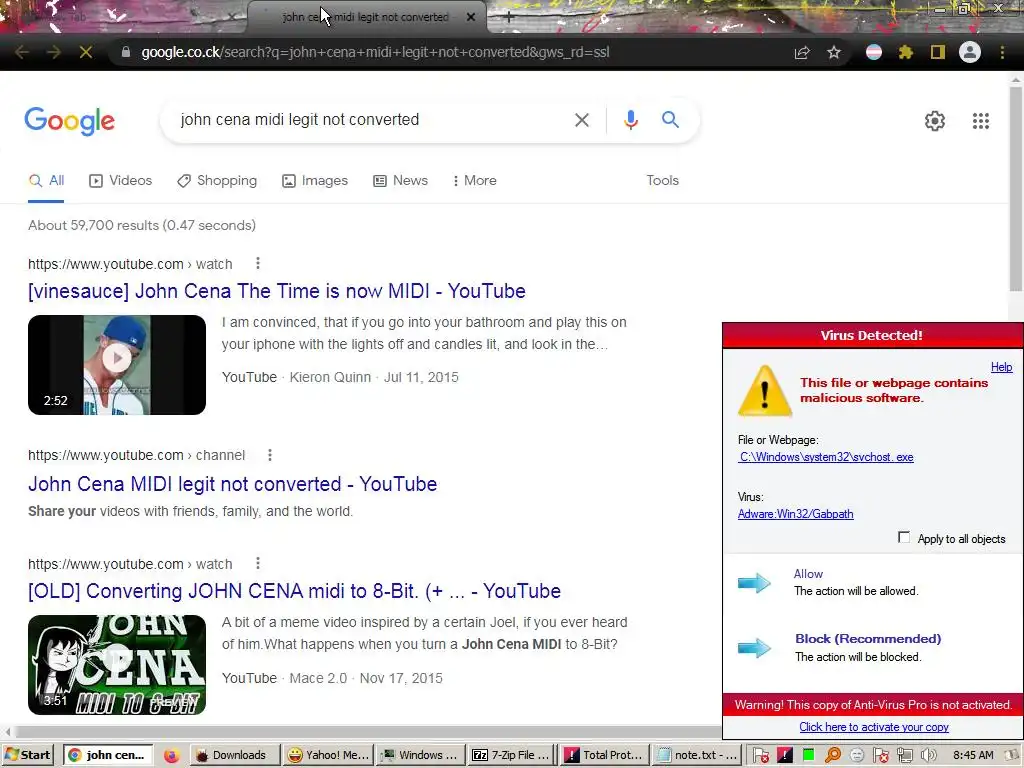Switch to the Shopping tab
Viewport: 1024px width, 768px height.
(x=217, y=181)
